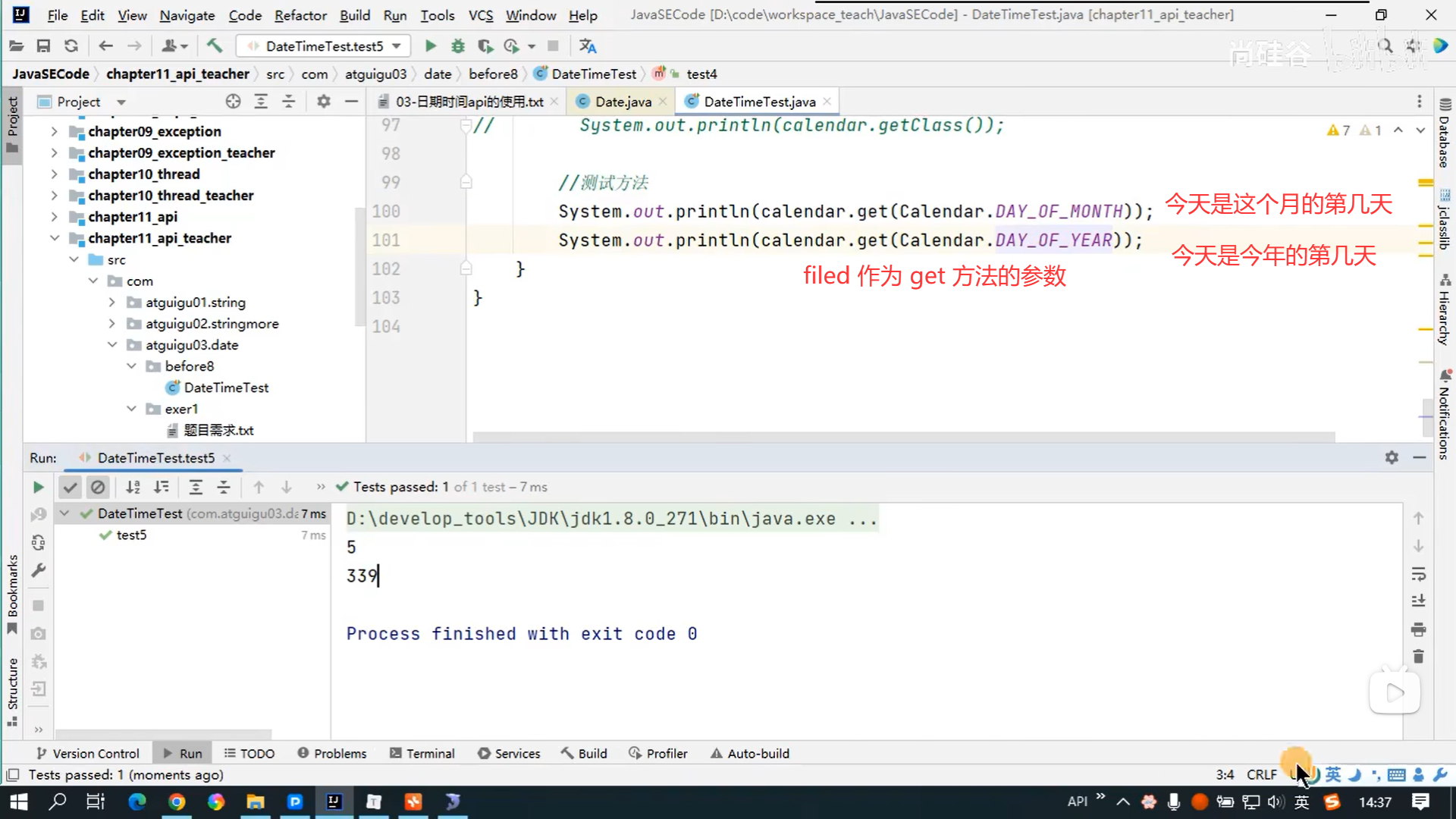Clear console with trash icon
The width and height of the screenshot is (1456, 819).
1418,657
